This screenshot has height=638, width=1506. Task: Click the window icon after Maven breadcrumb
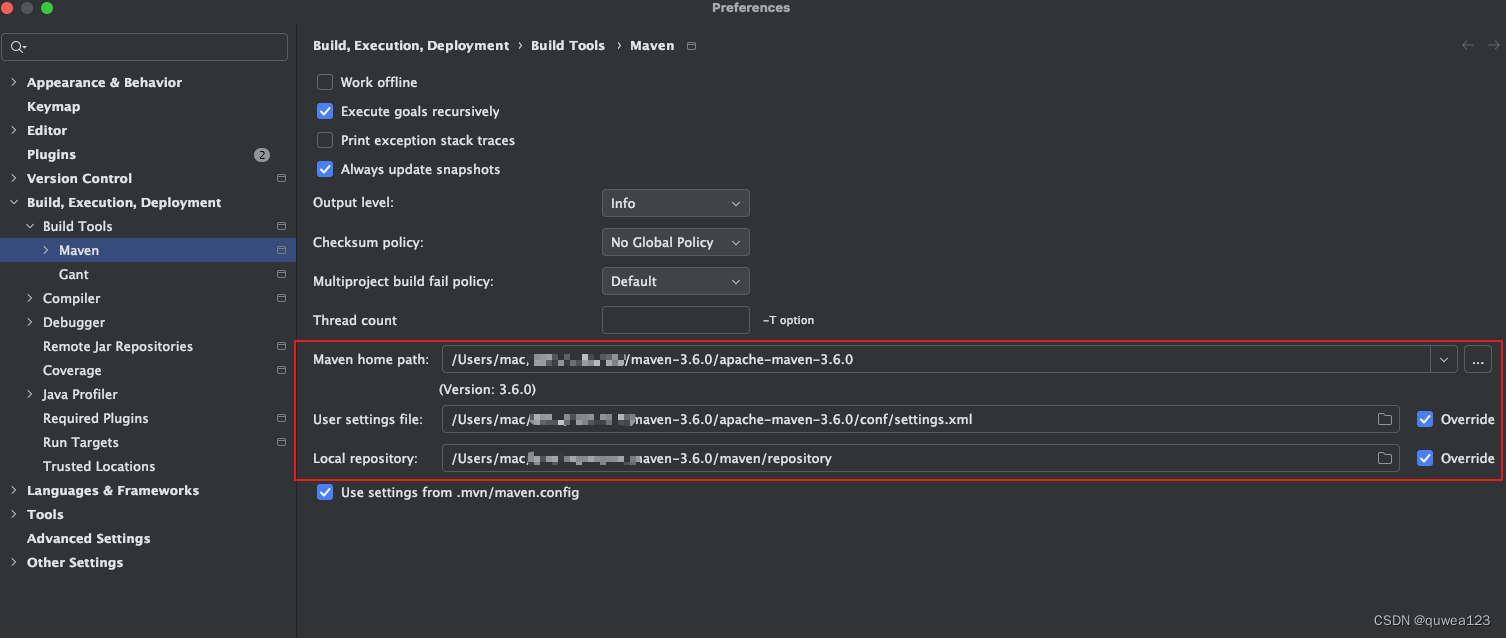coord(690,45)
